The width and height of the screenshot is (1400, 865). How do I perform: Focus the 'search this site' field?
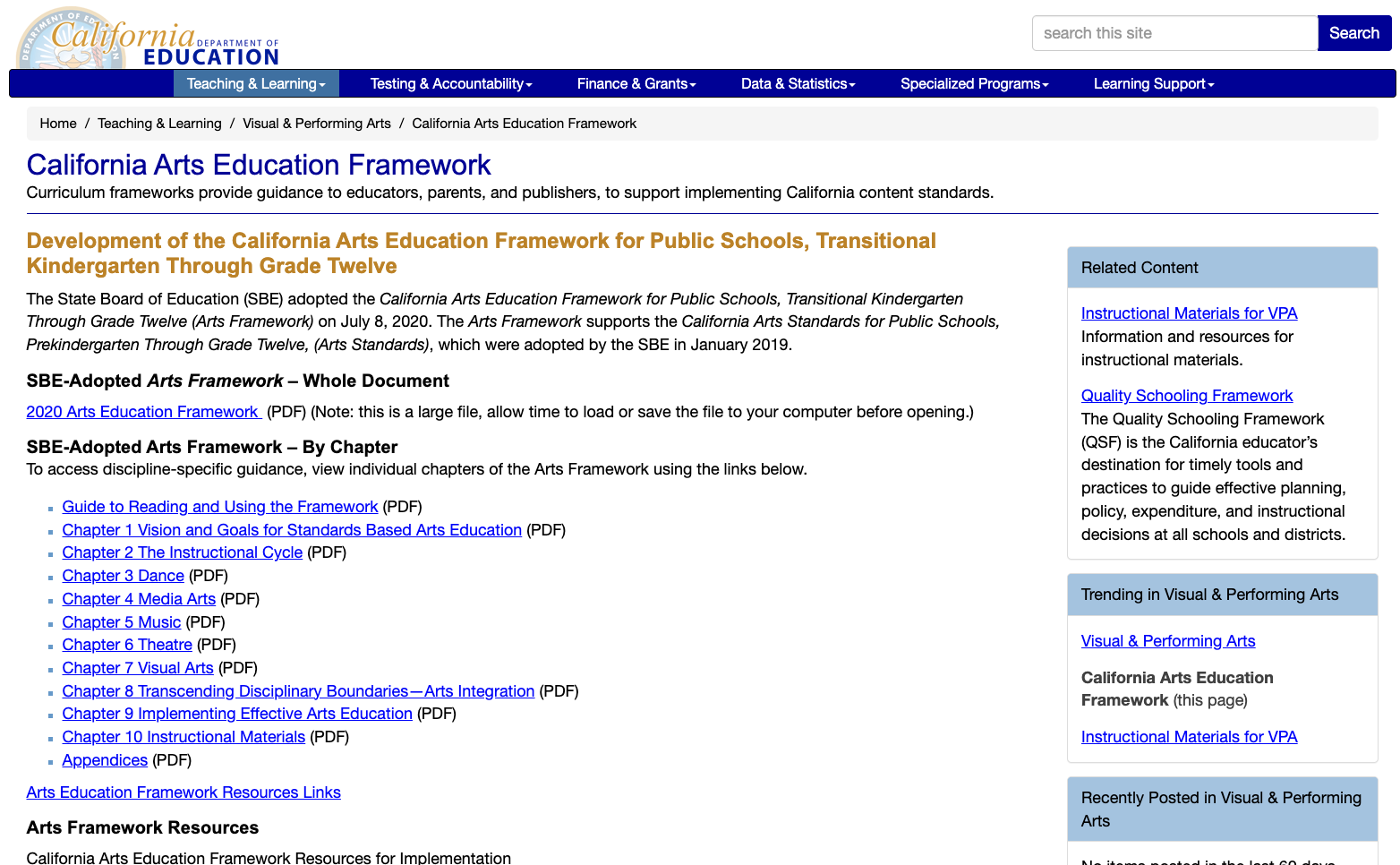pos(1174,33)
